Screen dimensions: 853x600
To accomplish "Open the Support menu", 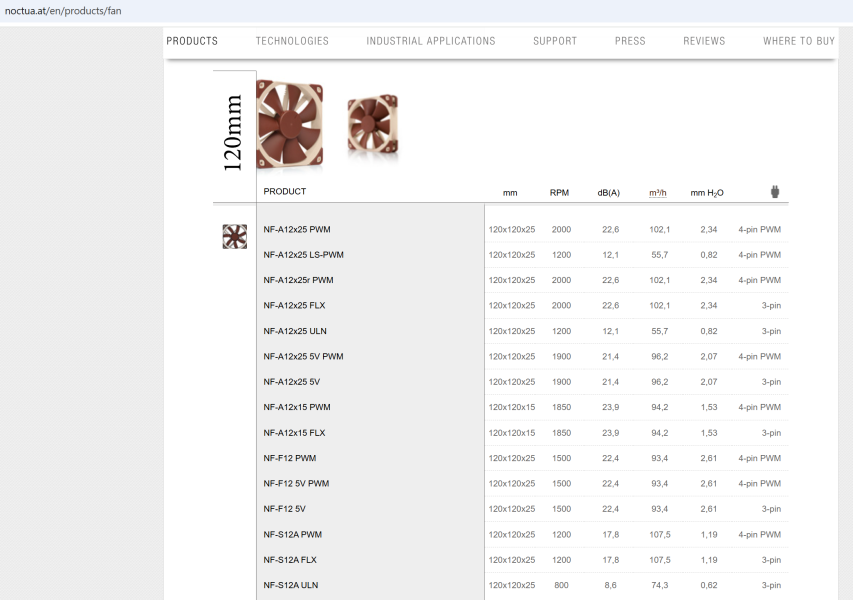I will pos(555,41).
